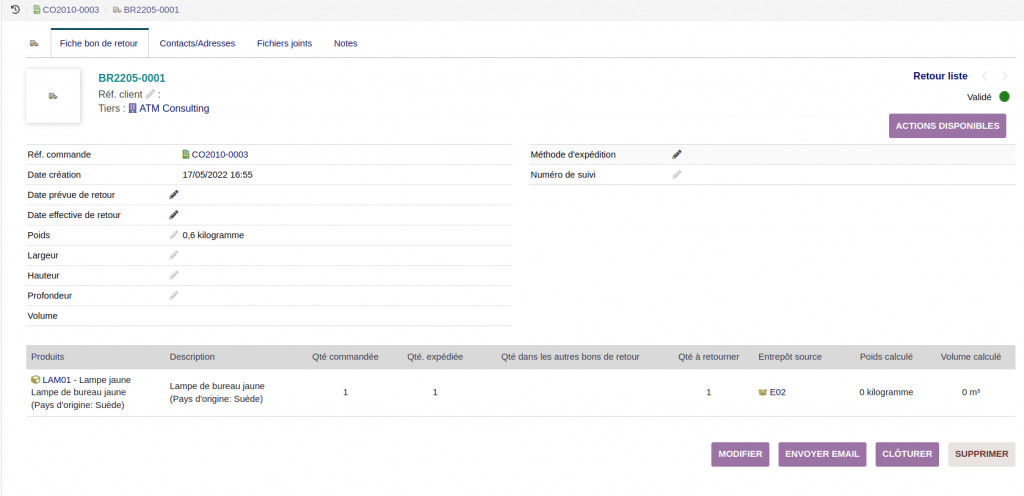Go to next record arrow

pos(1005,76)
